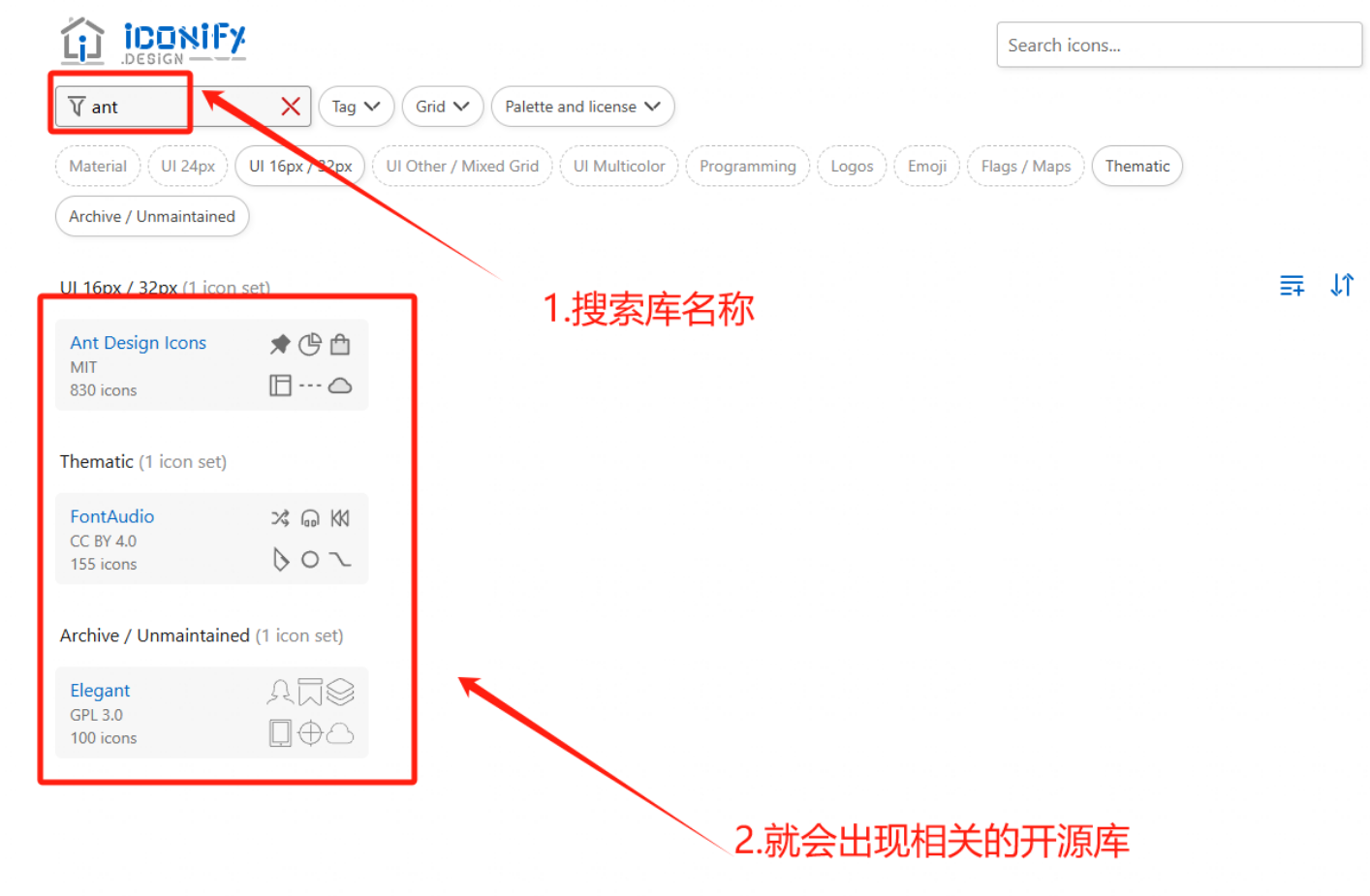
Task: Clear the 'ant' filter with red X
Action: coord(290,107)
